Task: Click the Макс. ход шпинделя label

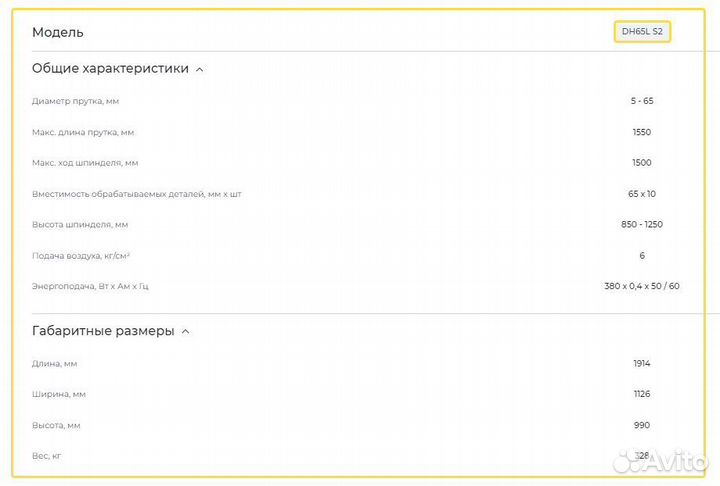Action: (85, 163)
